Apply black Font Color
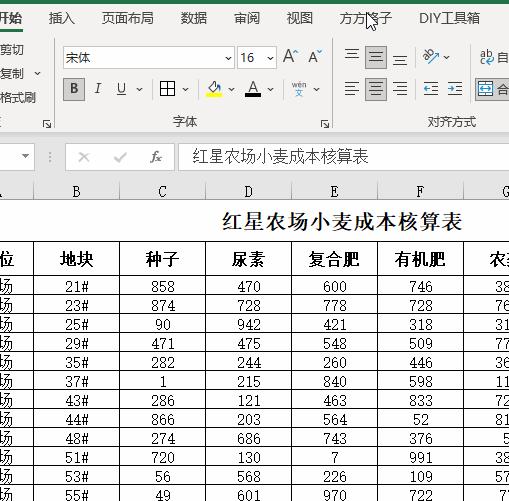 (x=253, y=89)
